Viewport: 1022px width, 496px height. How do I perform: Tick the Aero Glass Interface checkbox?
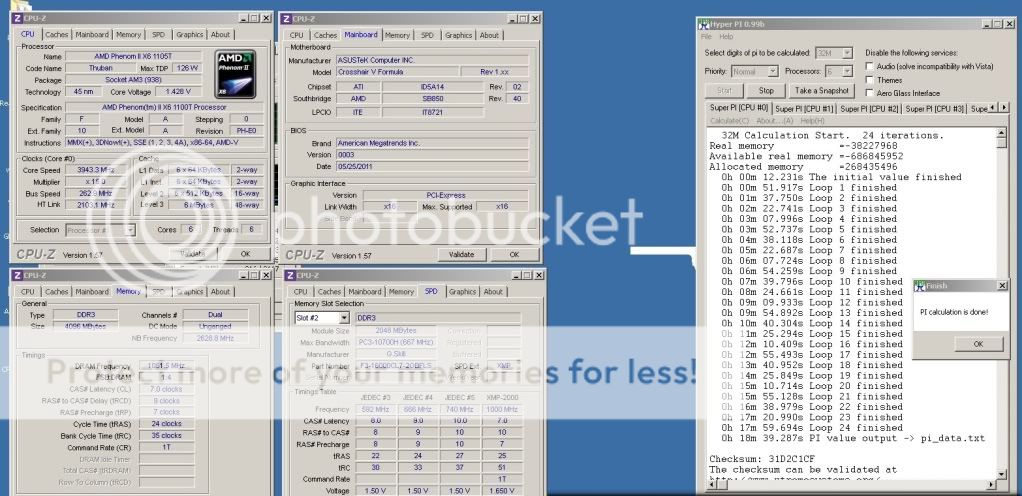tap(869, 93)
